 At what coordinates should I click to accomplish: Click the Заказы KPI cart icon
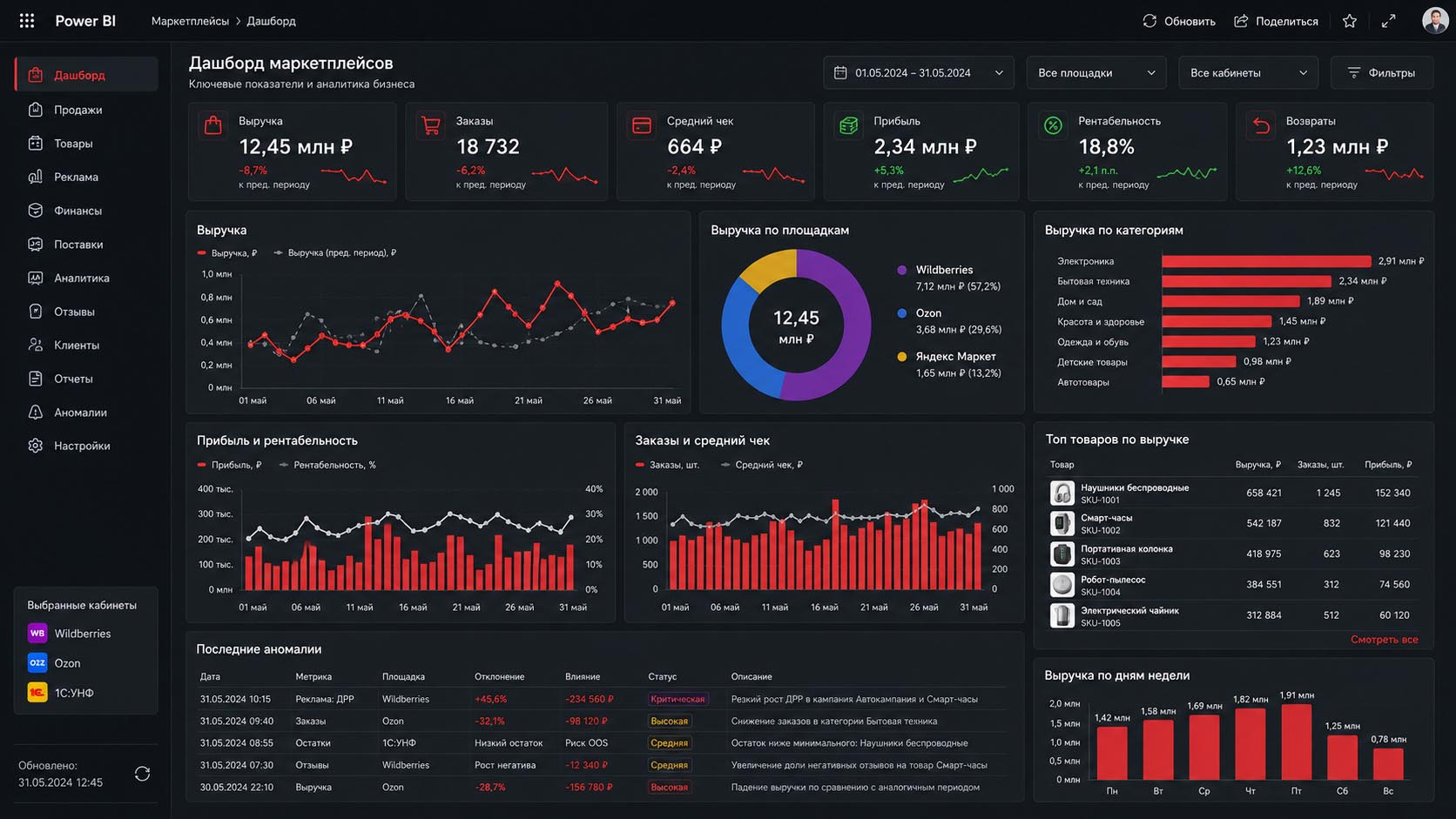430,125
